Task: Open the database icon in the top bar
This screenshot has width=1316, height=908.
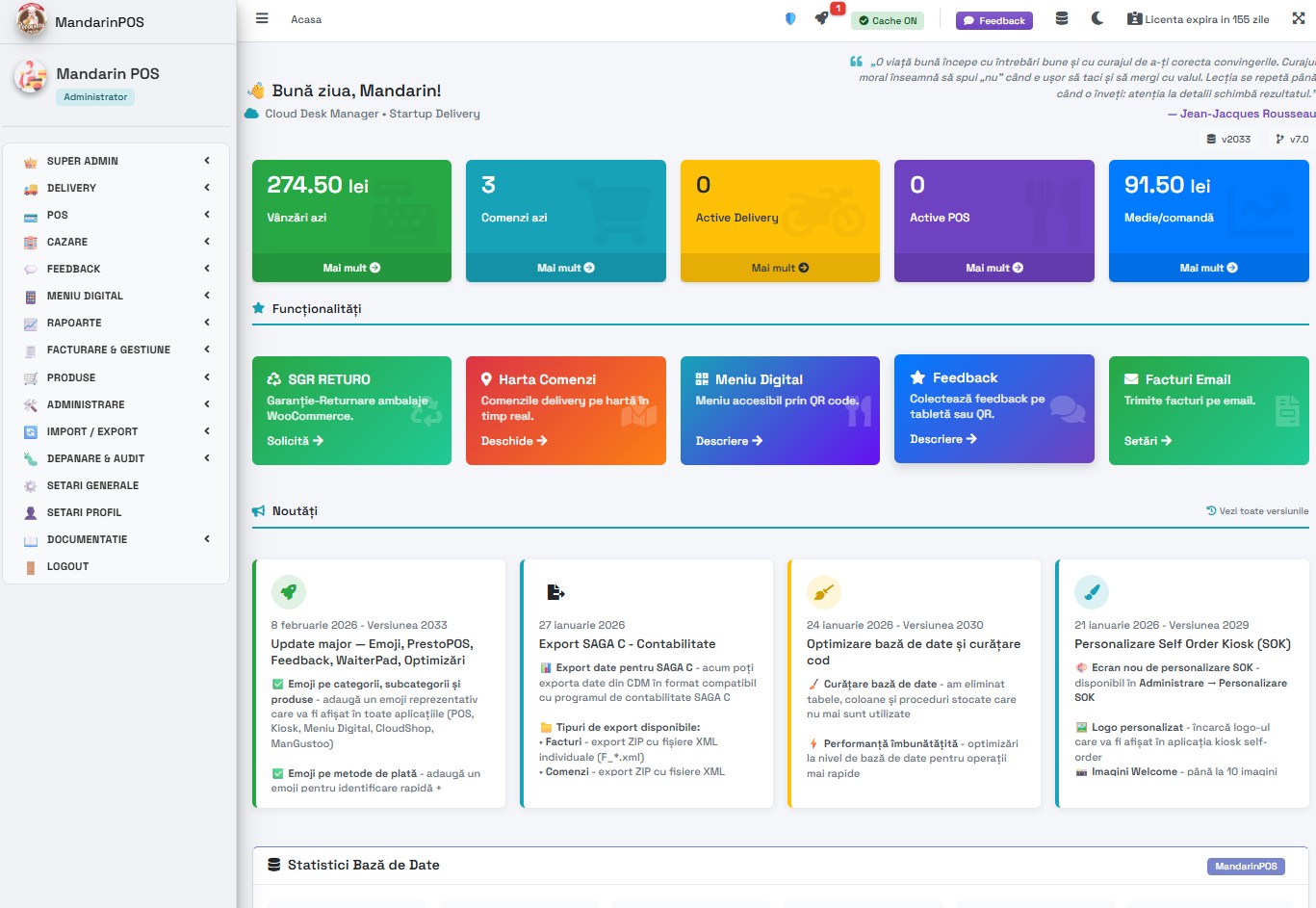Action: tap(1063, 18)
